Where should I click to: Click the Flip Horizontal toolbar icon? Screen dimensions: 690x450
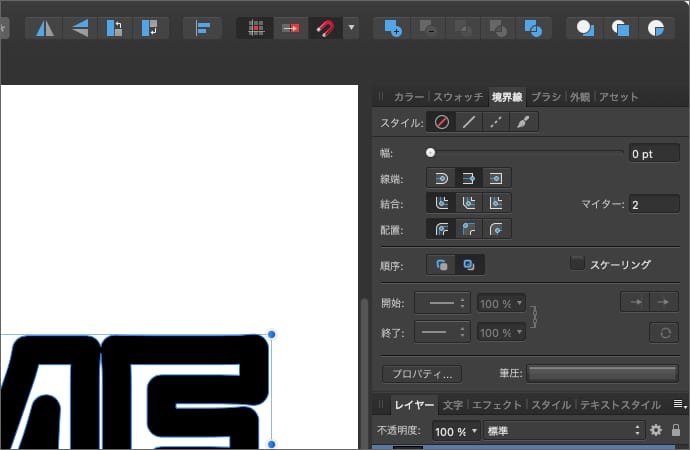click(x=45, y=28)
